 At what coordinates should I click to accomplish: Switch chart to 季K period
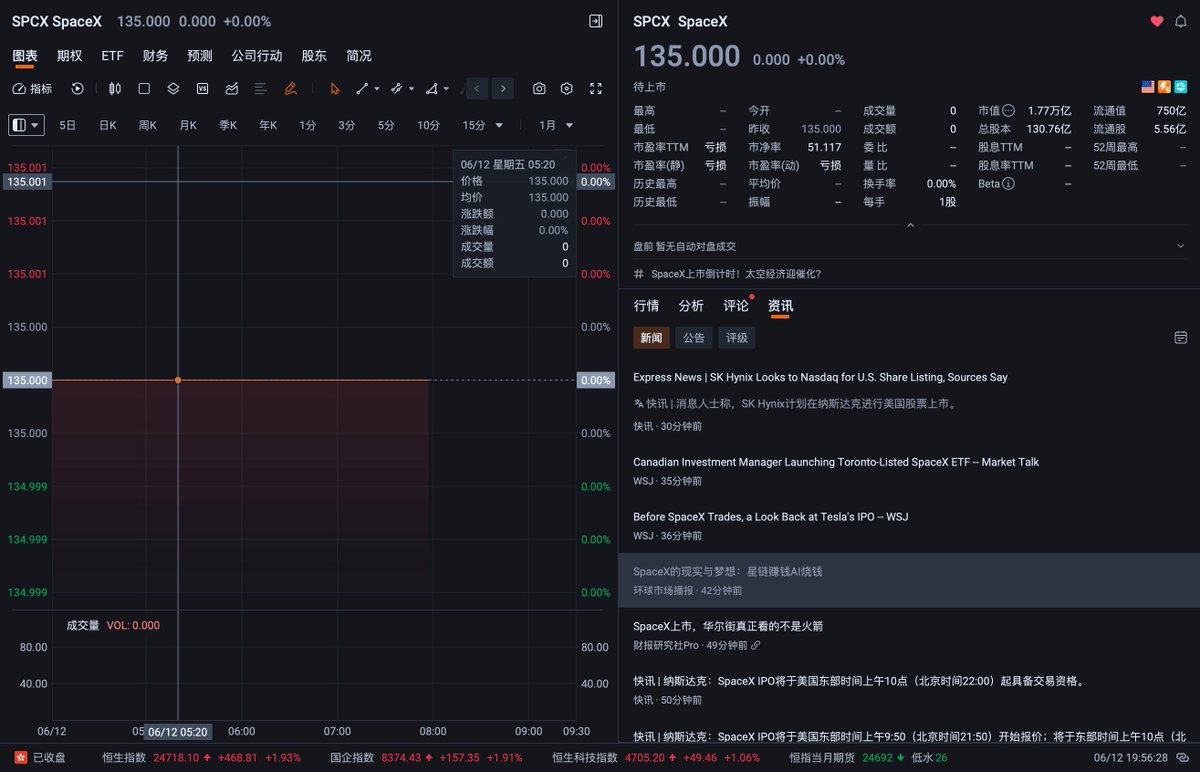228,125
